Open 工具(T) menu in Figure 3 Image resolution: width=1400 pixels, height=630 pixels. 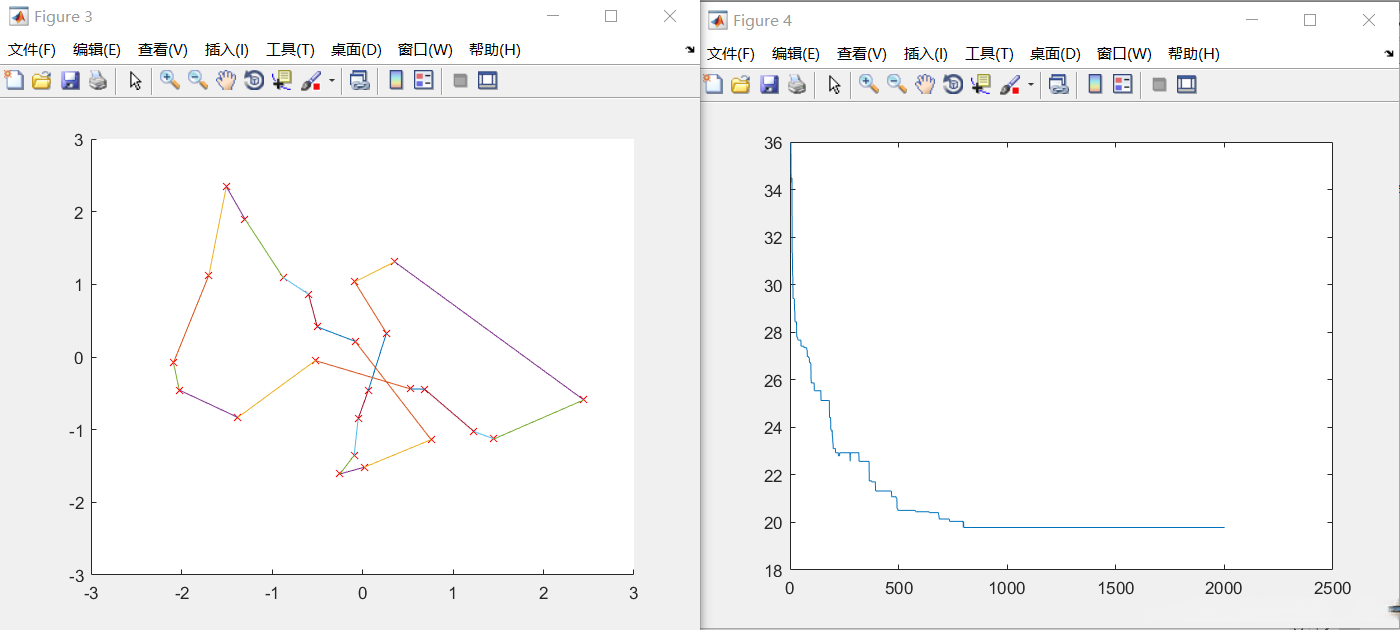pyautogui.click(x=290, y=50)
